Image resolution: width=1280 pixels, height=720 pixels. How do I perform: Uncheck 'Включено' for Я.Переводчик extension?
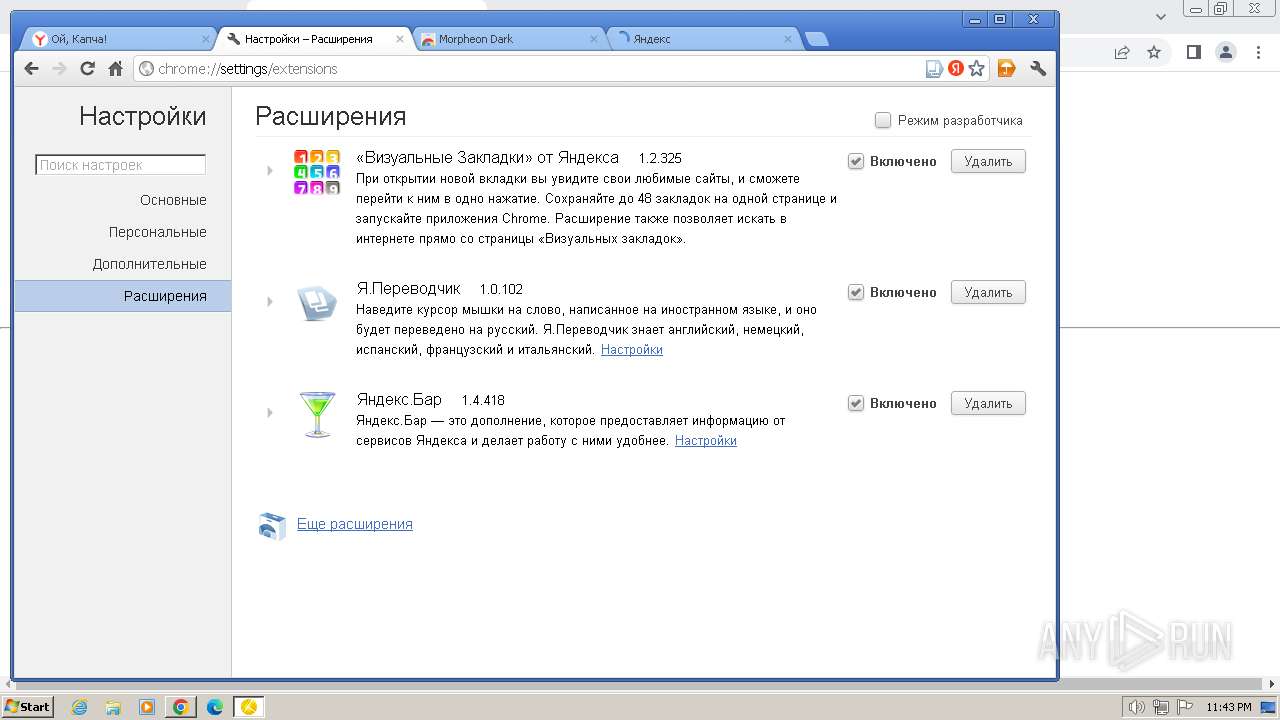pos(856,292)
